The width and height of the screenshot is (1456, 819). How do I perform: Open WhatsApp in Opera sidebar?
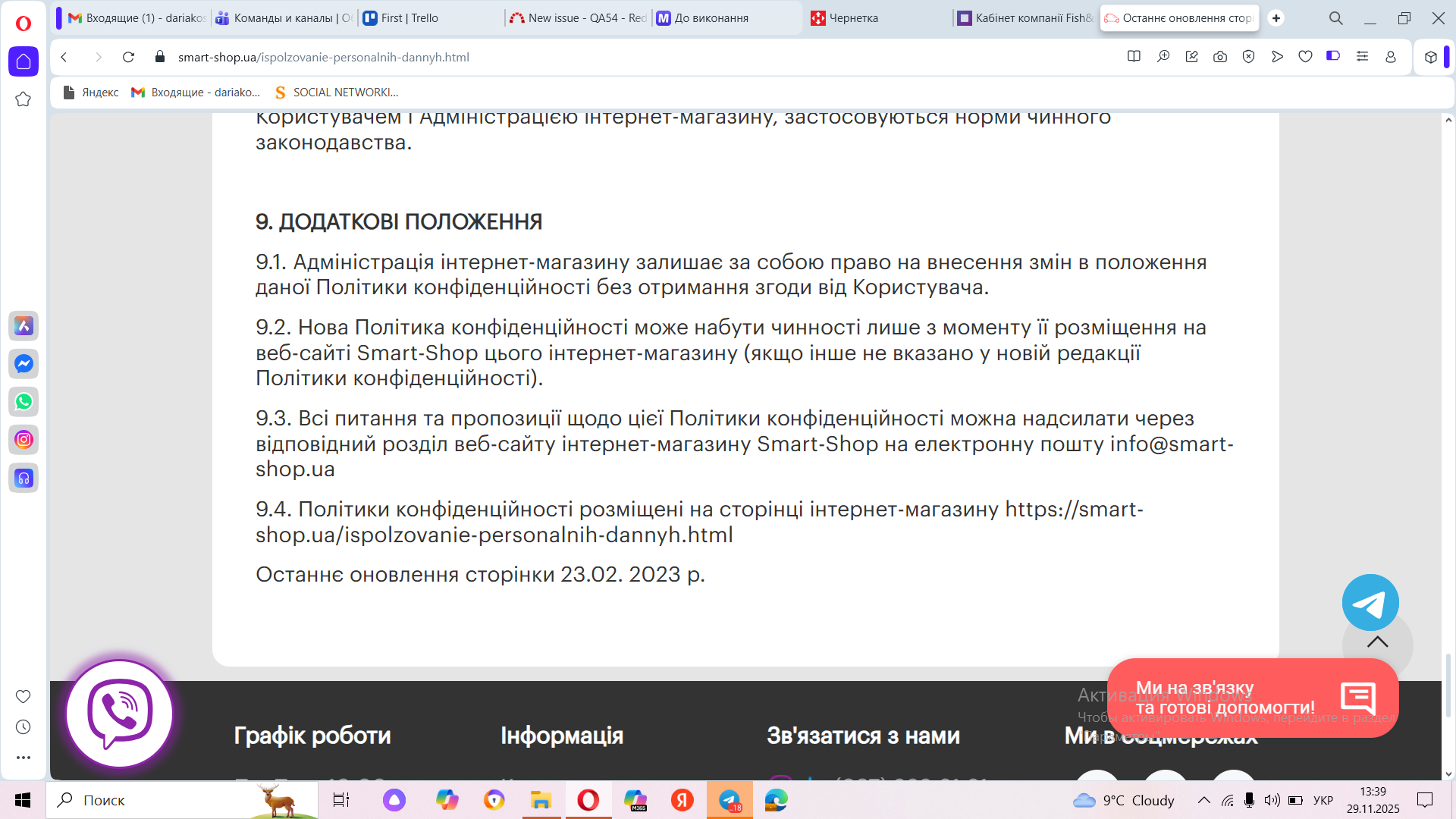click(24, 402)
